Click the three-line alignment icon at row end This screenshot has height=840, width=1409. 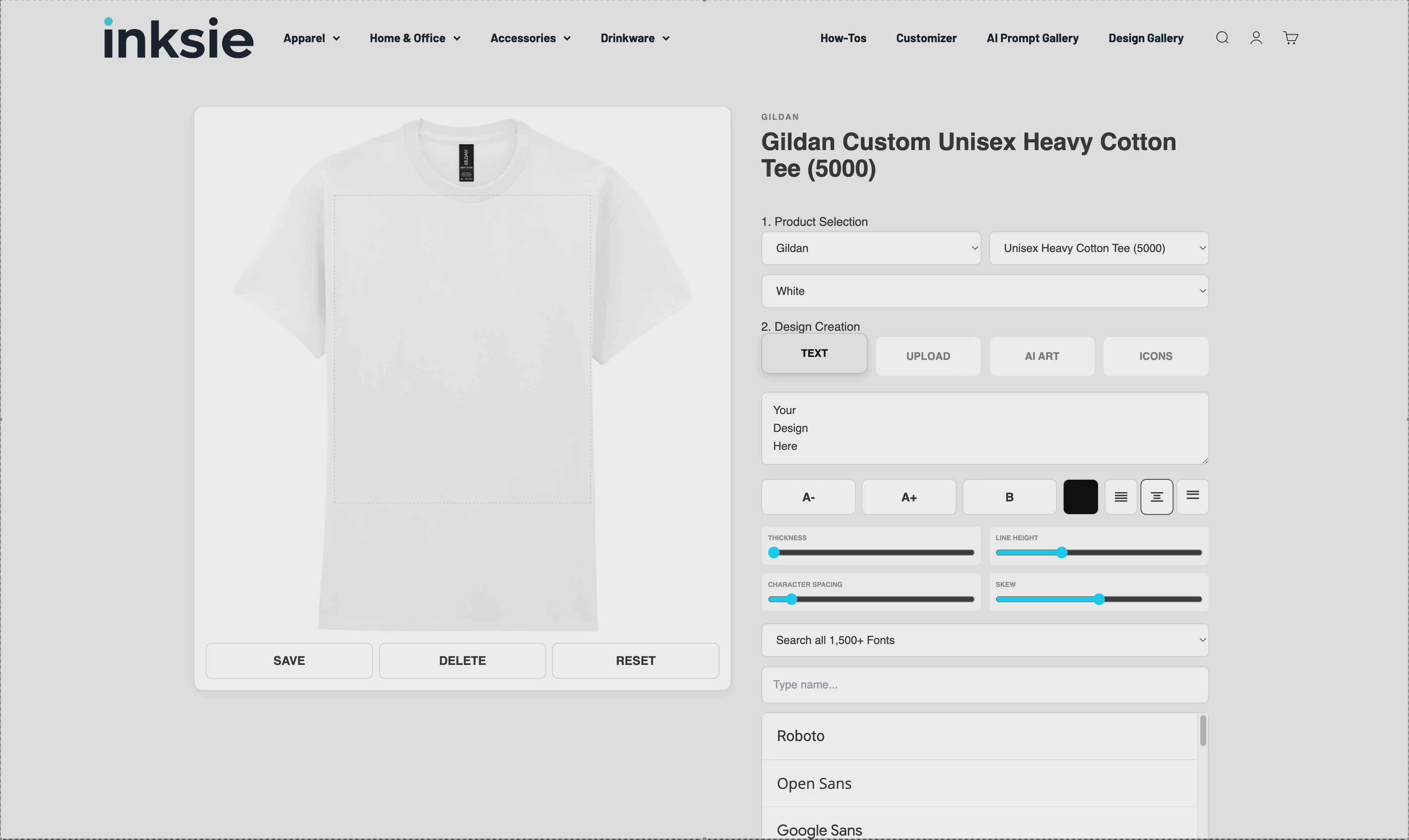[x=1192, y=496]
